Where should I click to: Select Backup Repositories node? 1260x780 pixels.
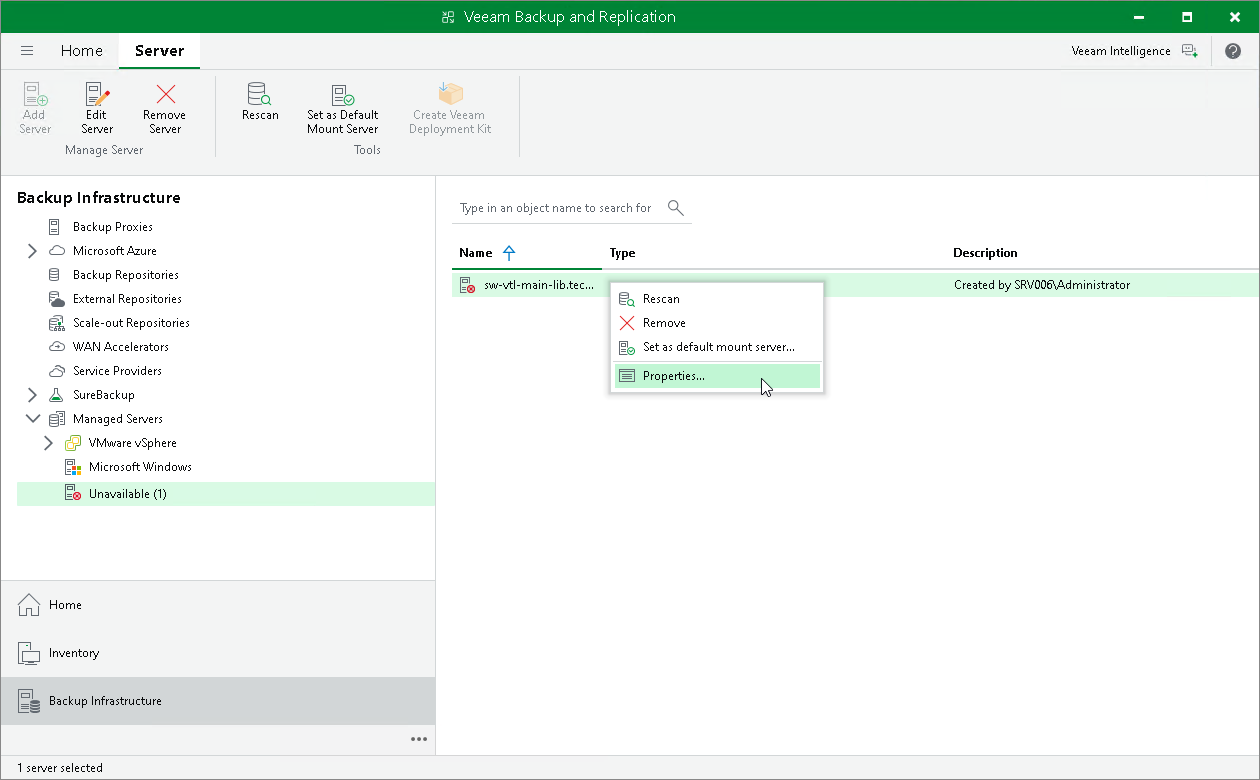point(126,275)
